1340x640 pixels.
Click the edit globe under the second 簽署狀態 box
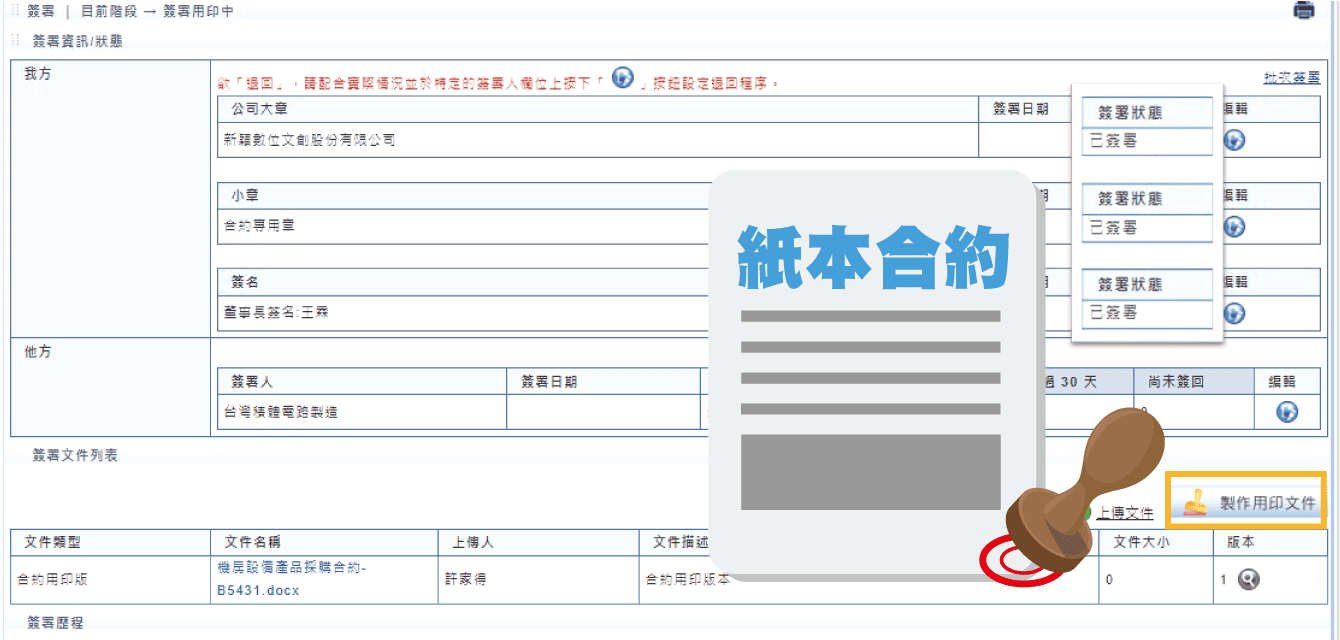tap(1234, 226)
